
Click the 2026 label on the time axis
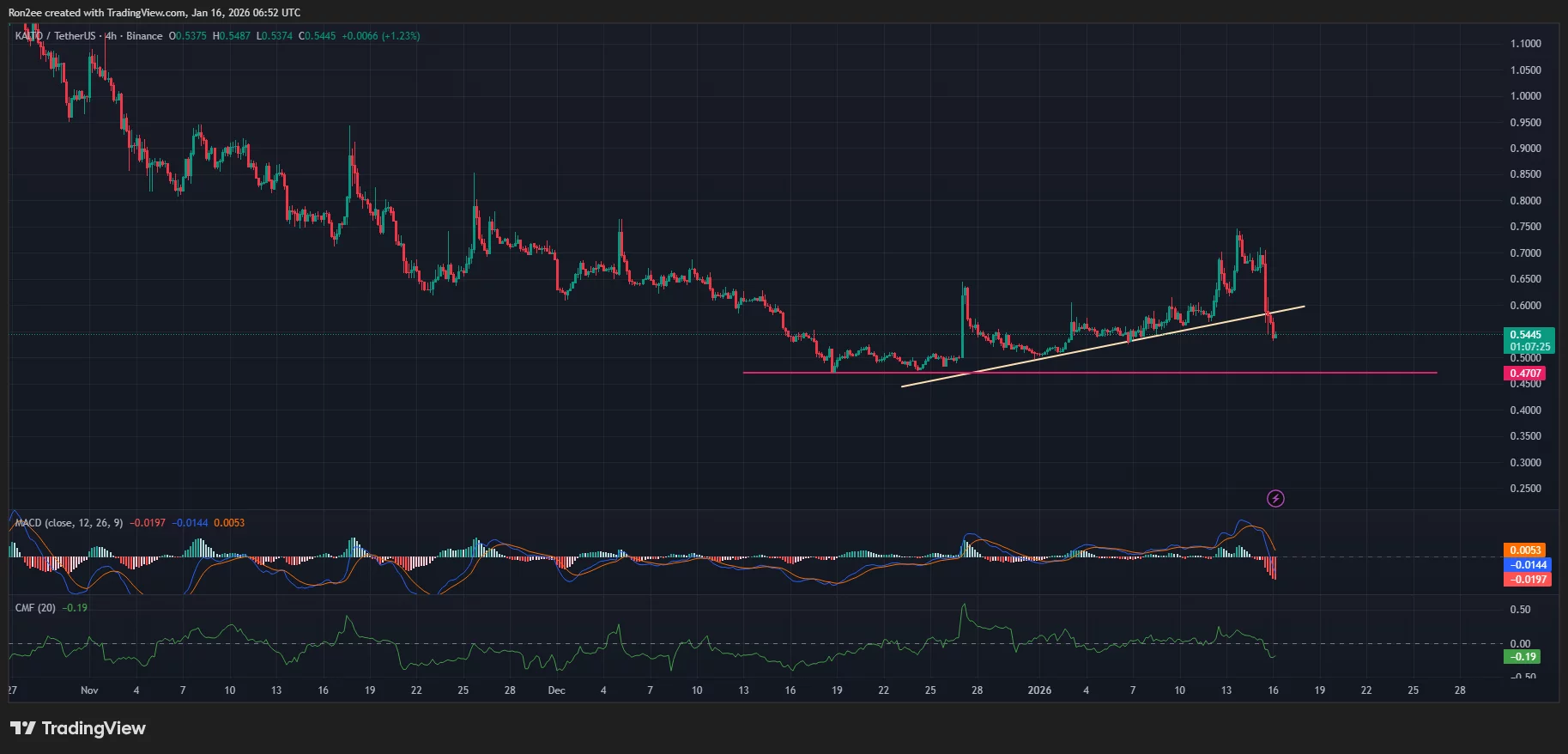[1039, 690]
